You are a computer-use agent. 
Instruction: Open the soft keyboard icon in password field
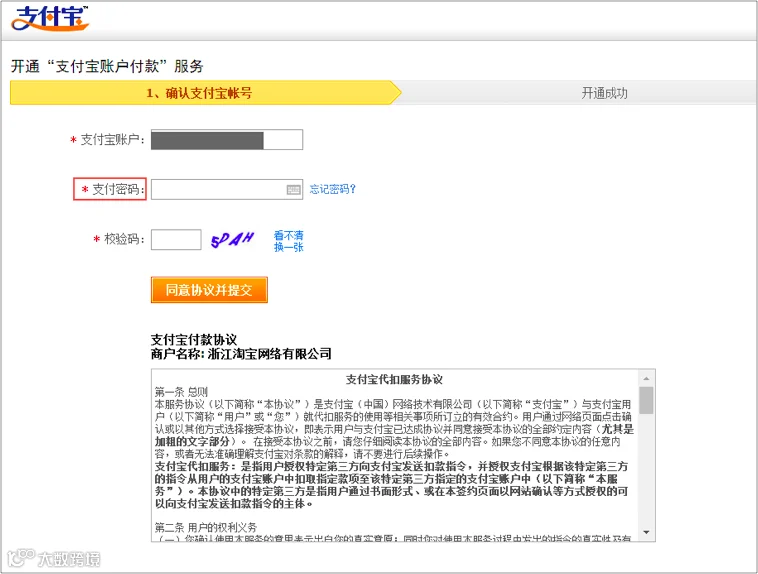[x=293, y=190]
